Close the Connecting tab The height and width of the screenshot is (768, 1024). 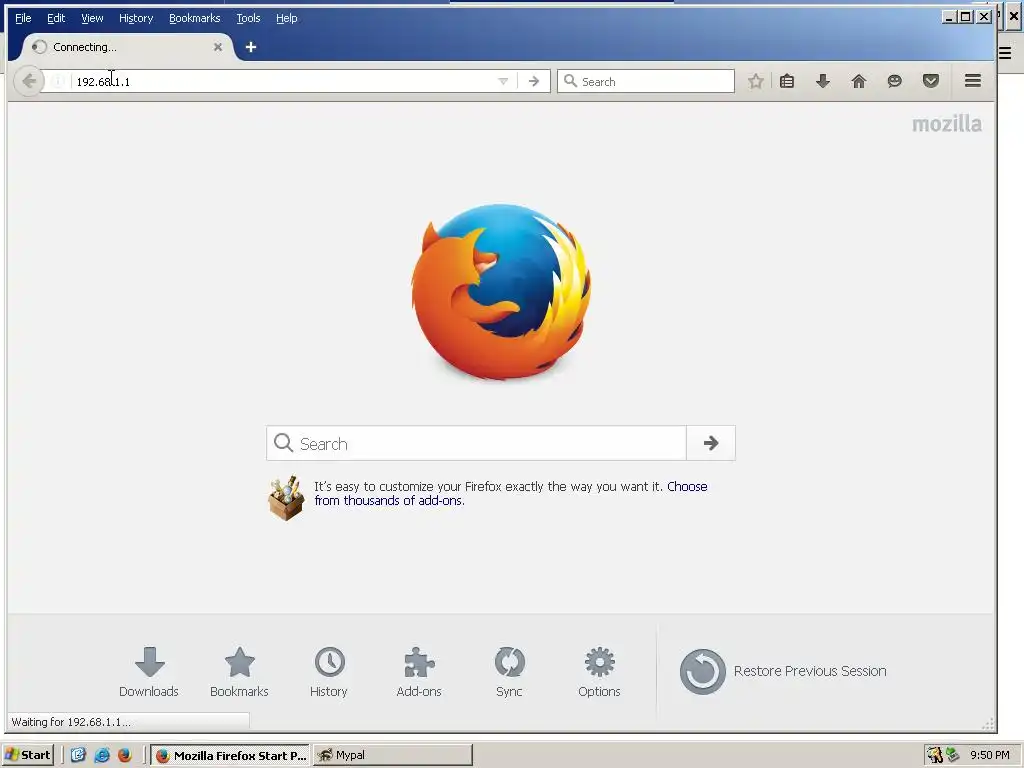(x=218, y=47)
